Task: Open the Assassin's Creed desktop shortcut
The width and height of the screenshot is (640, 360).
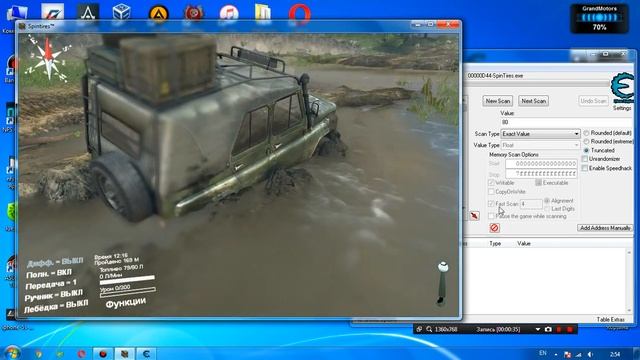Action: (87, 12)
